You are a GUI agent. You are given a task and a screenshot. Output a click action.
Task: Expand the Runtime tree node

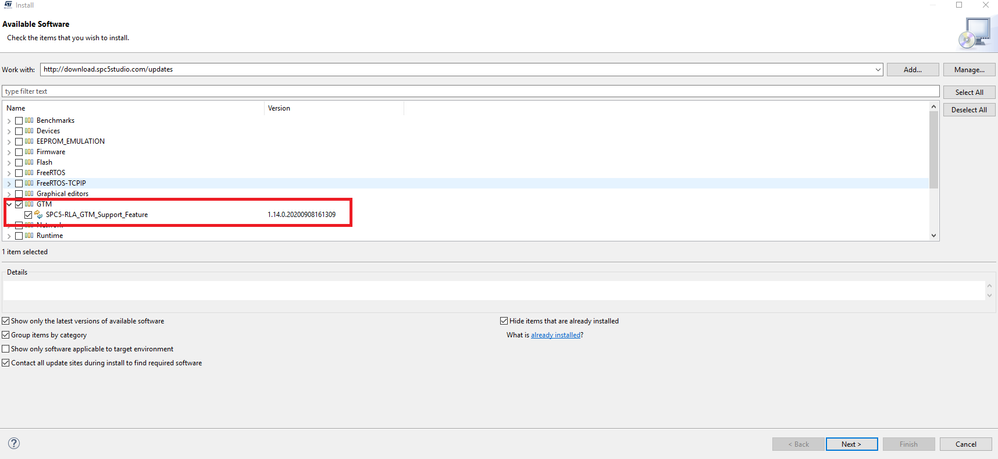click(8, 236)
